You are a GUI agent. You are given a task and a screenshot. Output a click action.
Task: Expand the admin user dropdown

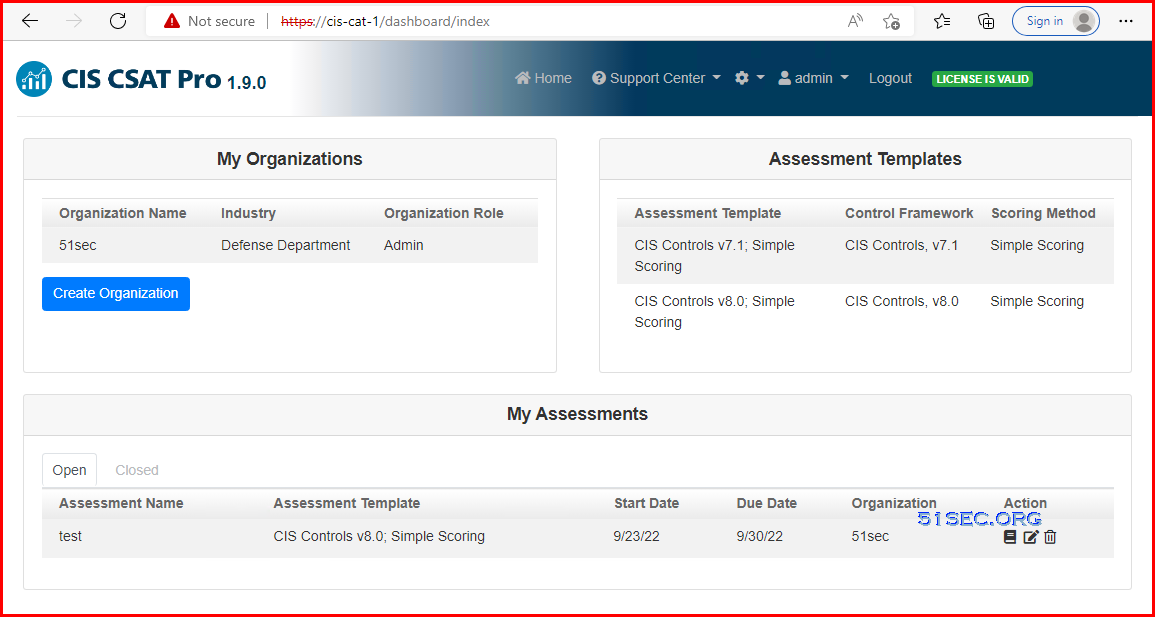(x=814, y=78)
